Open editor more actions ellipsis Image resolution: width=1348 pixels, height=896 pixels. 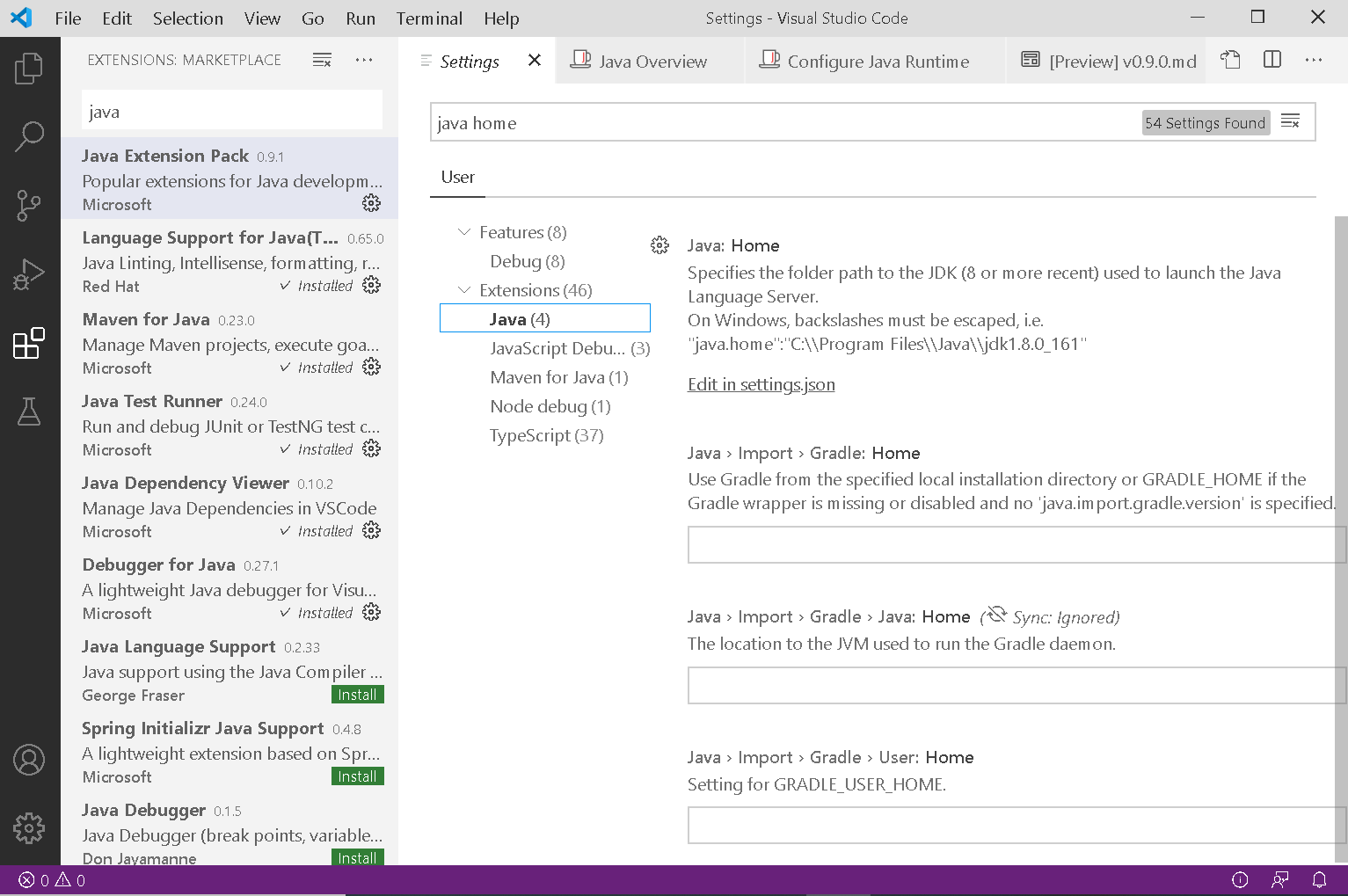[x=1314, y=60]
